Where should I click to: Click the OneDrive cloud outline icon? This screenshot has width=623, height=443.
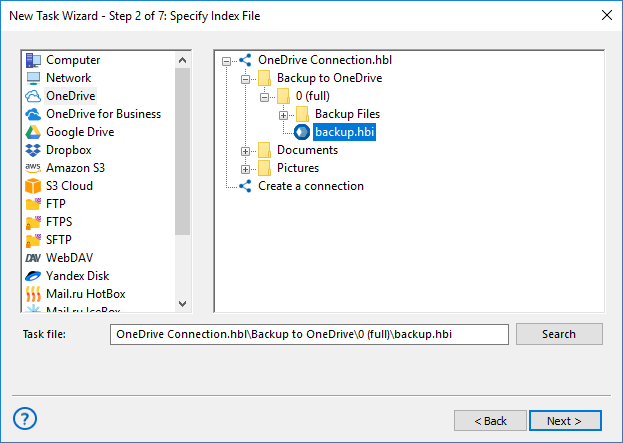[x=33, y=96]
